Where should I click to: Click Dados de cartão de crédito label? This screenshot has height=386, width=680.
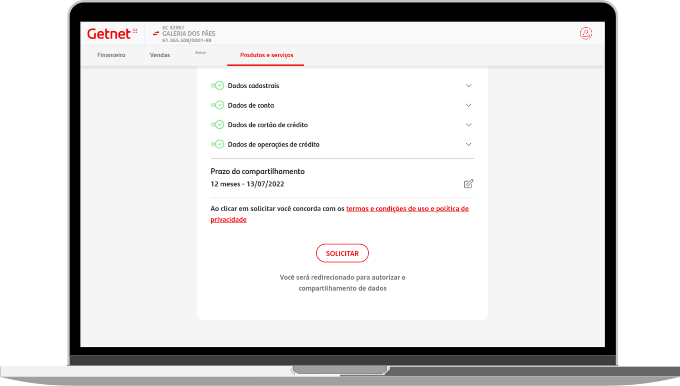click(268, 124)
